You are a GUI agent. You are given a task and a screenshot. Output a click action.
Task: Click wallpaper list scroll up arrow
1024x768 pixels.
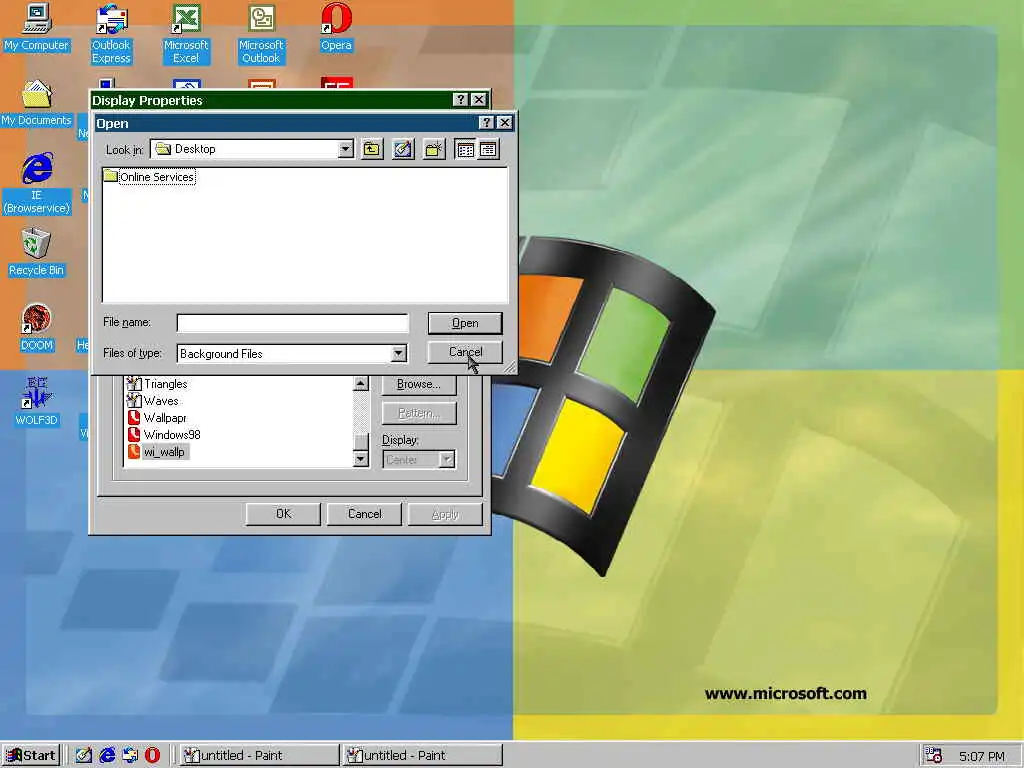coord(360,384)
